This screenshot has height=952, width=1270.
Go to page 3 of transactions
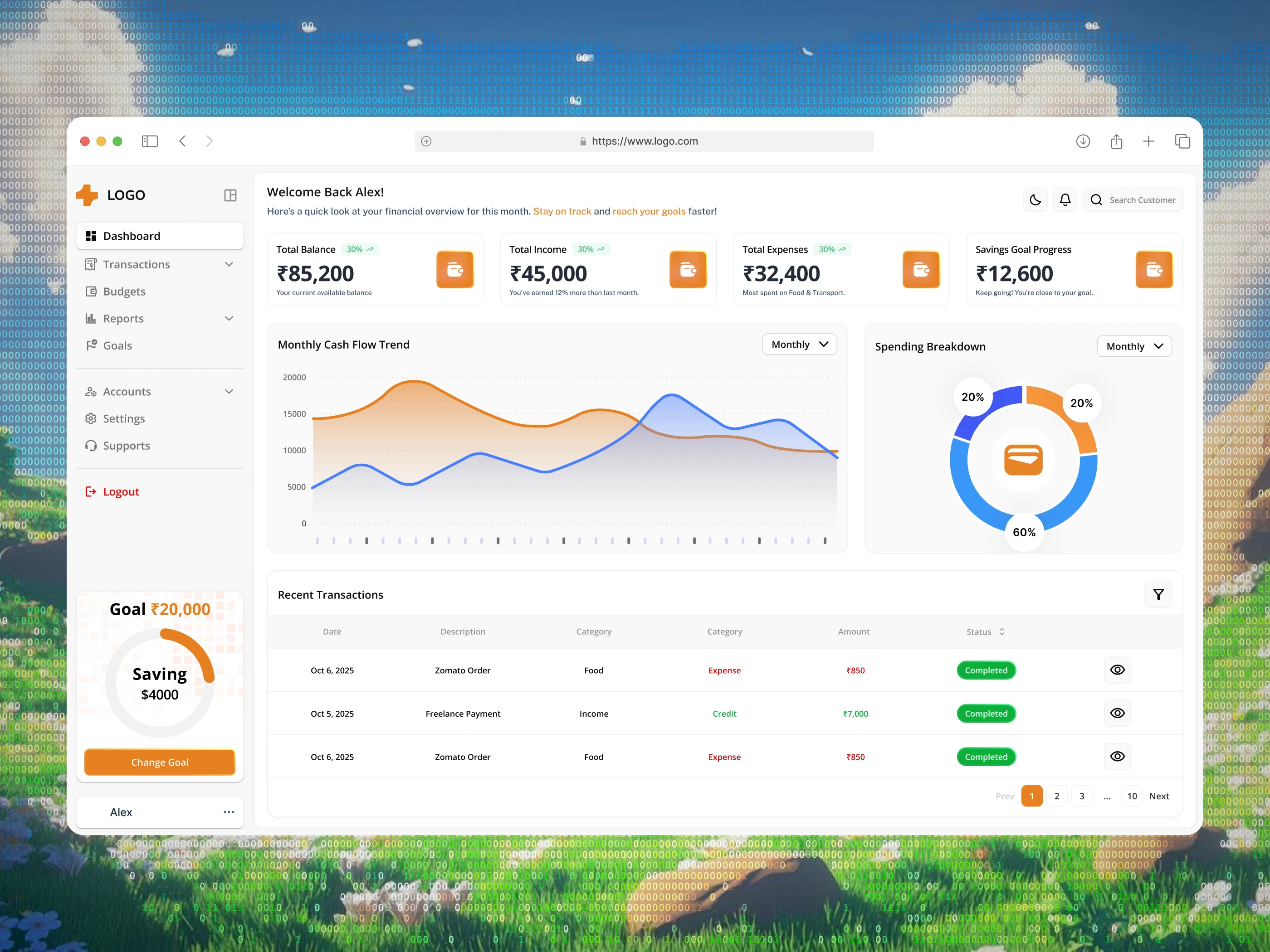(1082, 796)
